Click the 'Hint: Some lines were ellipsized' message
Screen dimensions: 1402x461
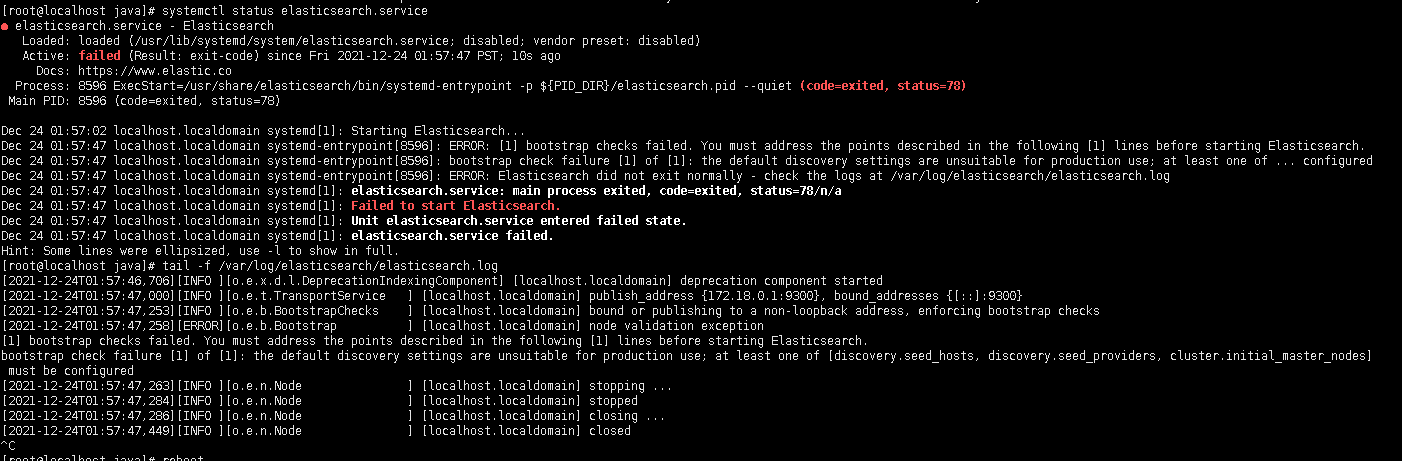tap(200, 250)
